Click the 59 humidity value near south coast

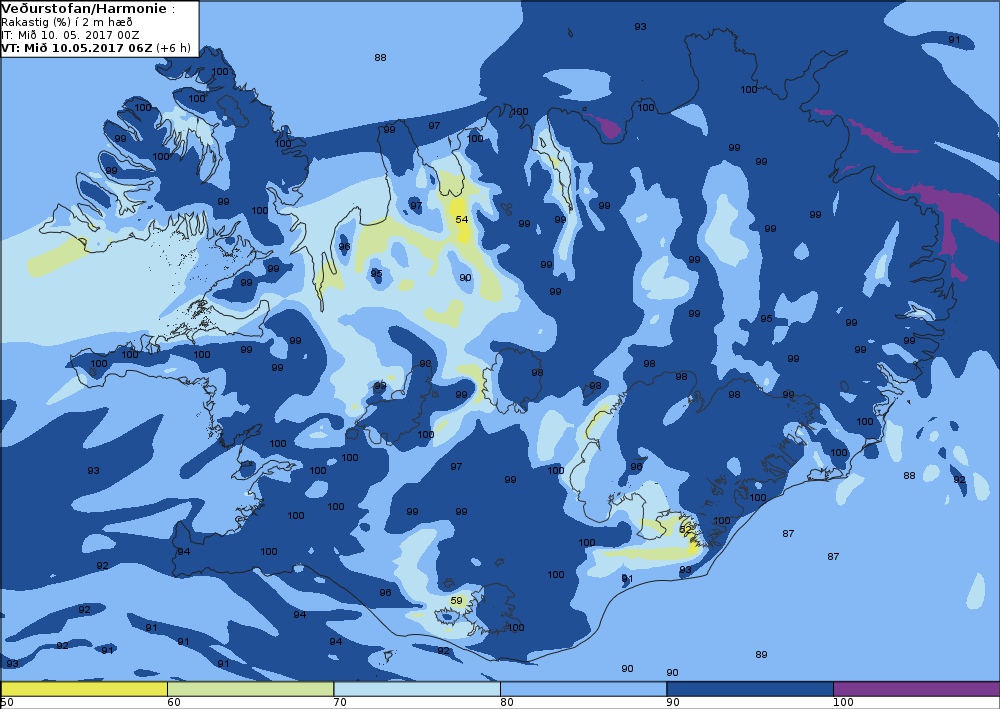pos(456,601)
